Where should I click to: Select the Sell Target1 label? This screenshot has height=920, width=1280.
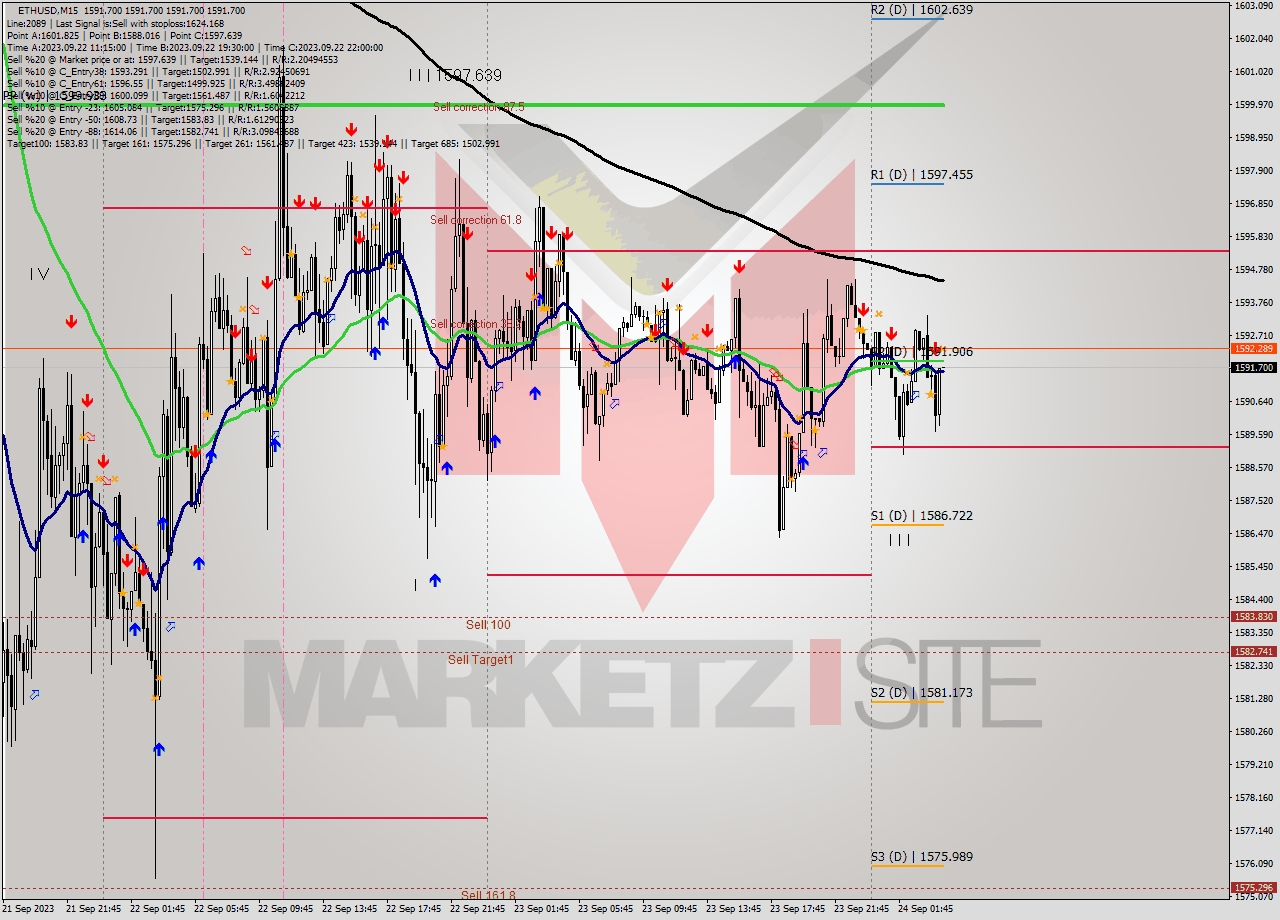point(480,660)
